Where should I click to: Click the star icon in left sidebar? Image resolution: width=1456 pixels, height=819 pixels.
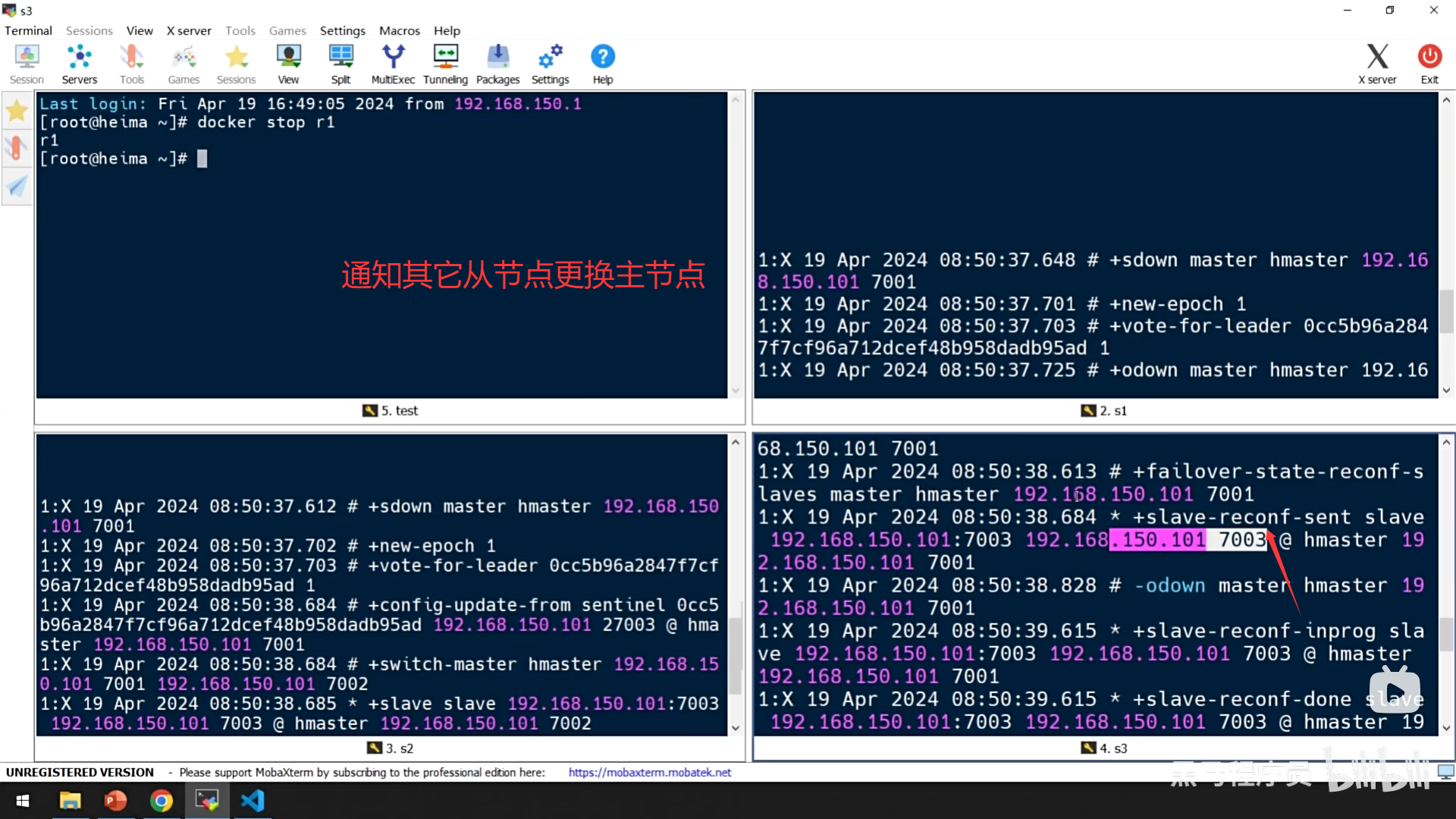click(17, 111)
